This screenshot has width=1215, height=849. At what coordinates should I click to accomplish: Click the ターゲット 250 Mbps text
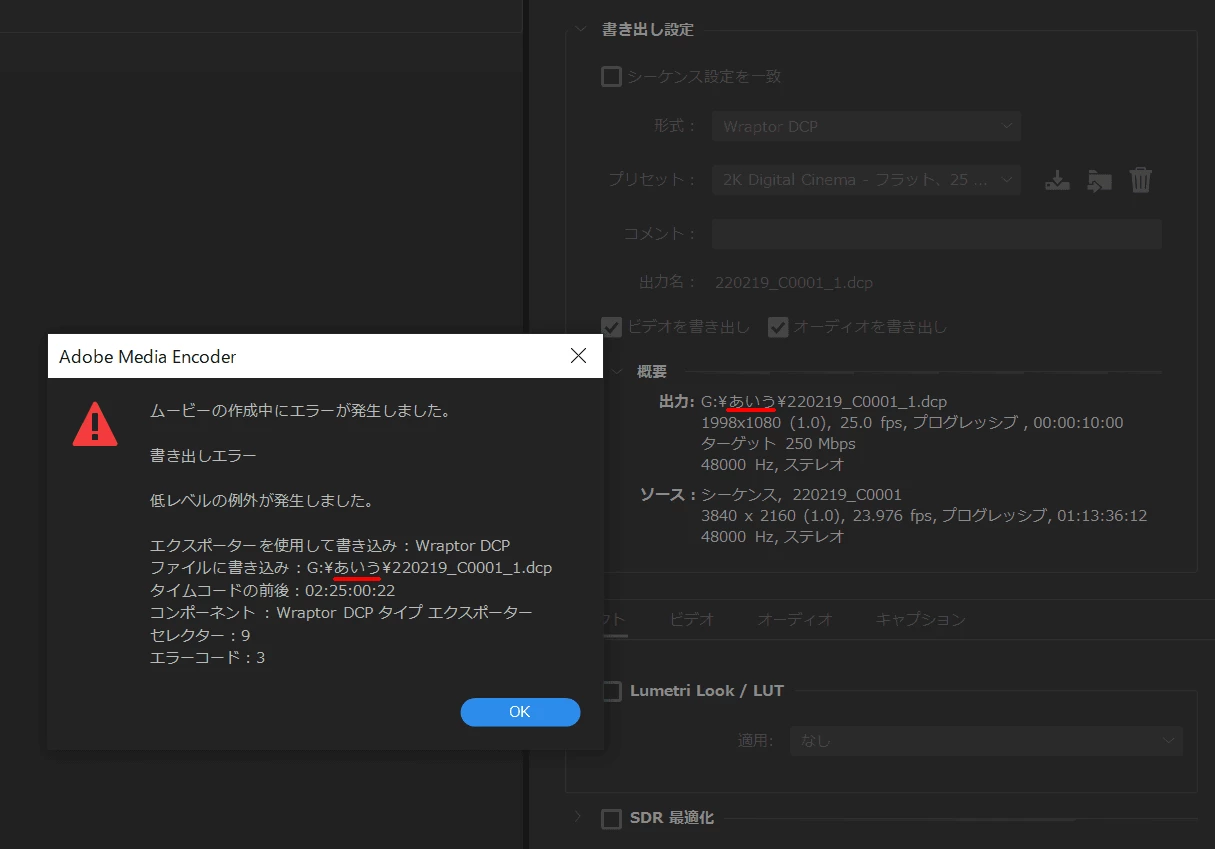pyautogui.click(x=778, y=443)
